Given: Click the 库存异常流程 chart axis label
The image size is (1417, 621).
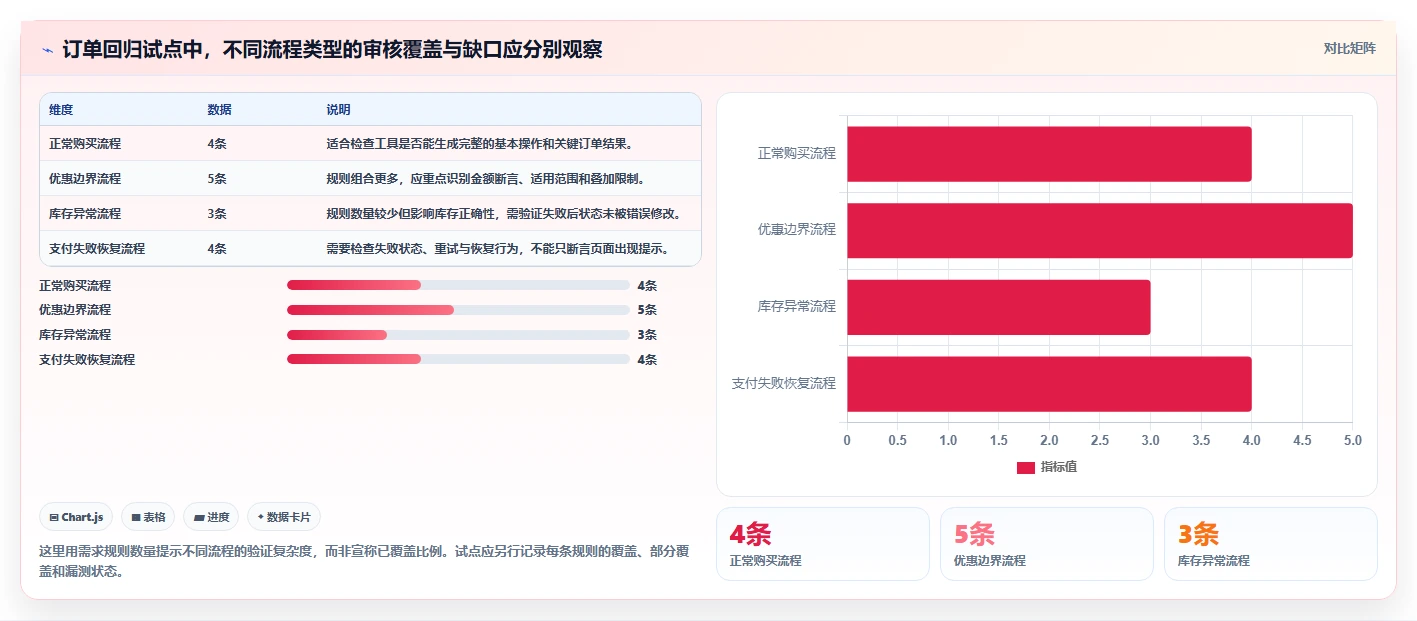Looking at the screenshot, I should pos(796,307).
